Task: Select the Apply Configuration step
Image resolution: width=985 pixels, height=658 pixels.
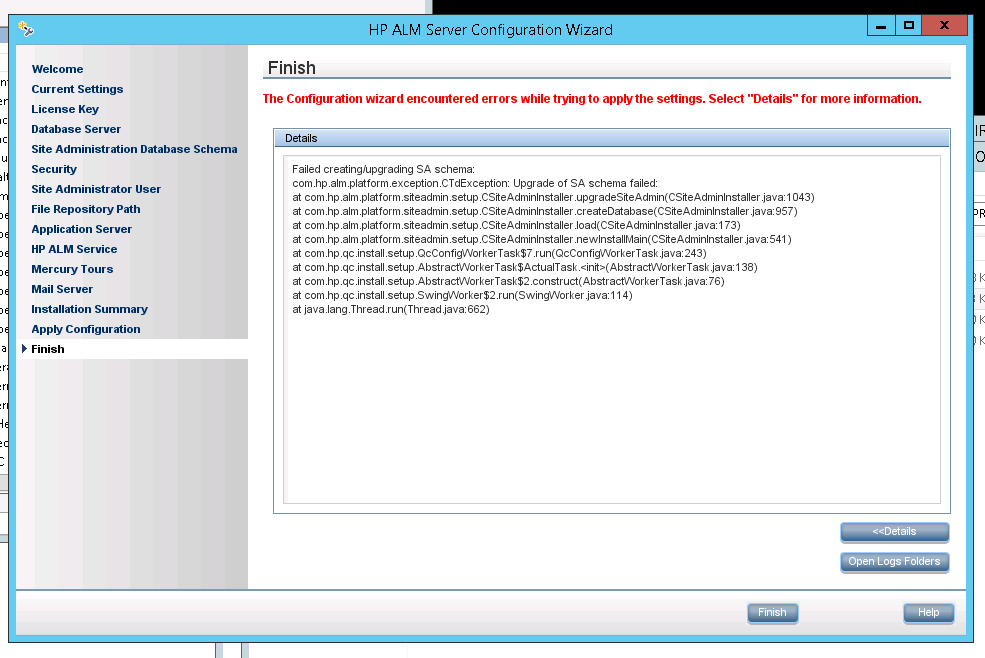Action: [x=86, y=329]
